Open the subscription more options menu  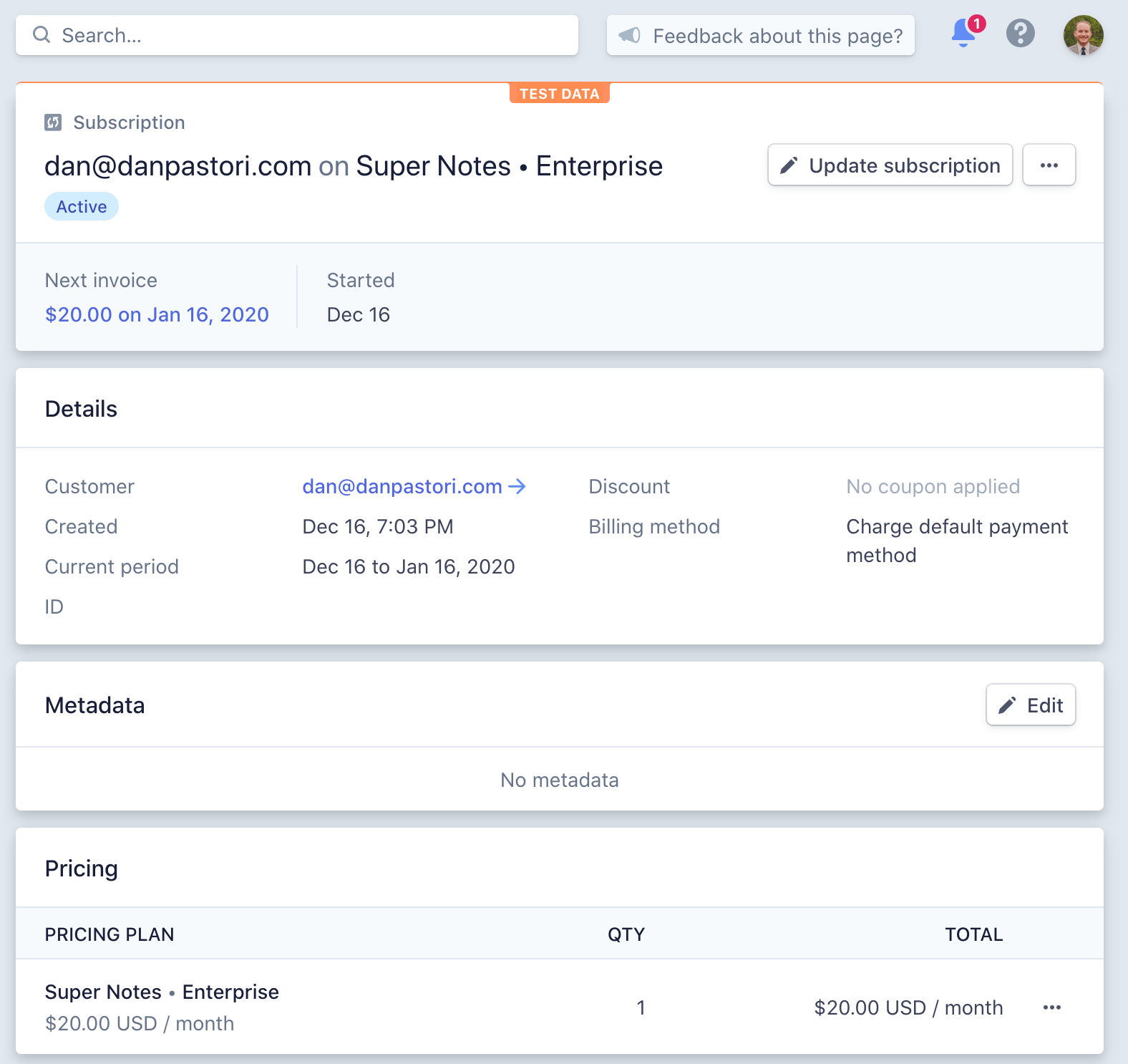click(x=1049, y=165)
